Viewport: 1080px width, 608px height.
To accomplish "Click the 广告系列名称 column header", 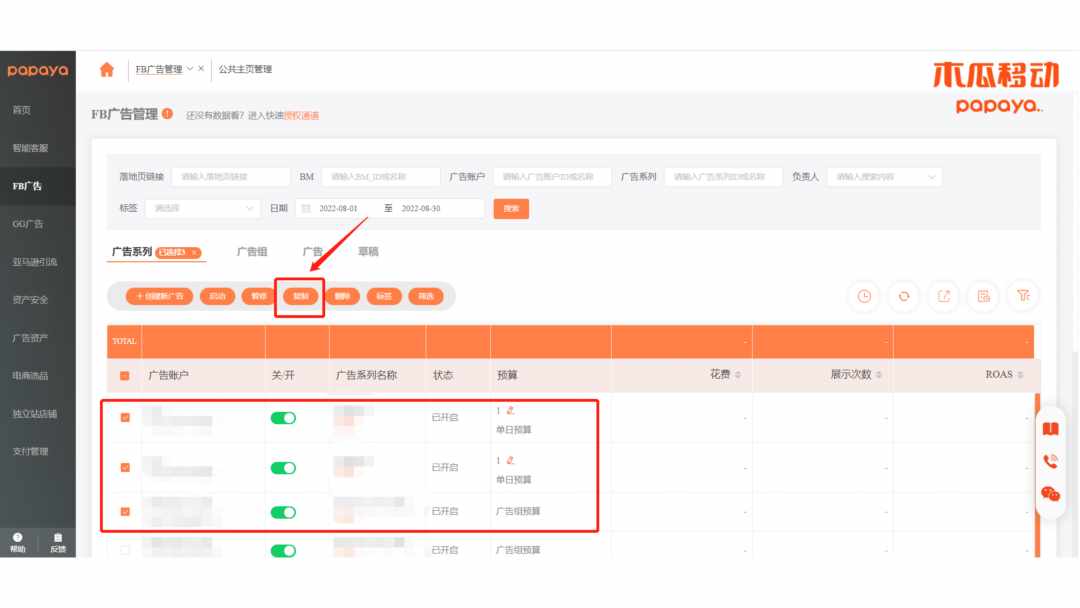I will [366, 375].
